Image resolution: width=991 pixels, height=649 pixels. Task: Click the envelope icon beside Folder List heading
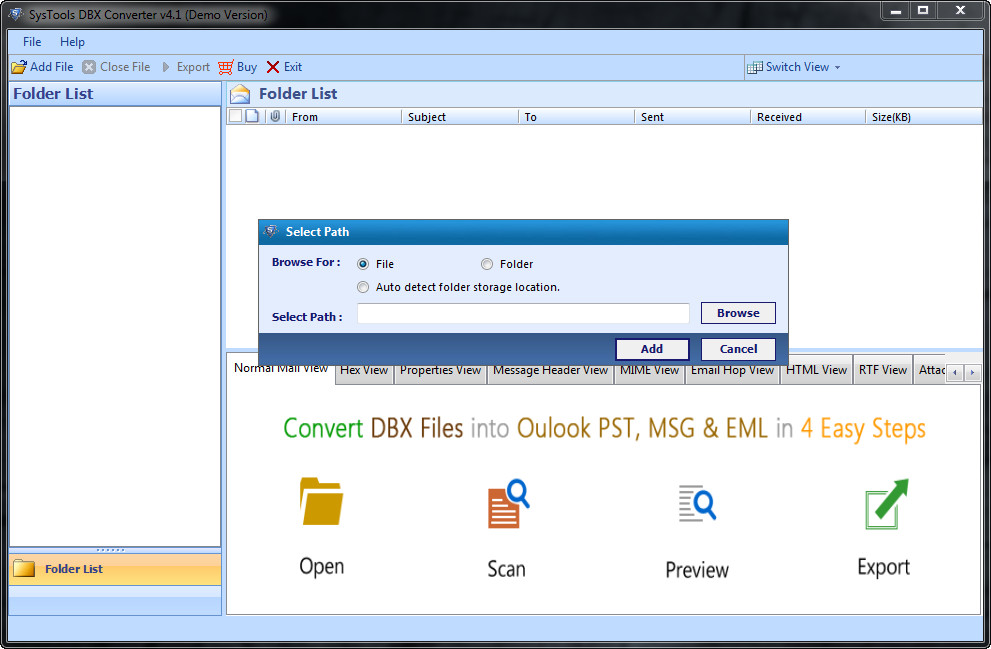240,94
